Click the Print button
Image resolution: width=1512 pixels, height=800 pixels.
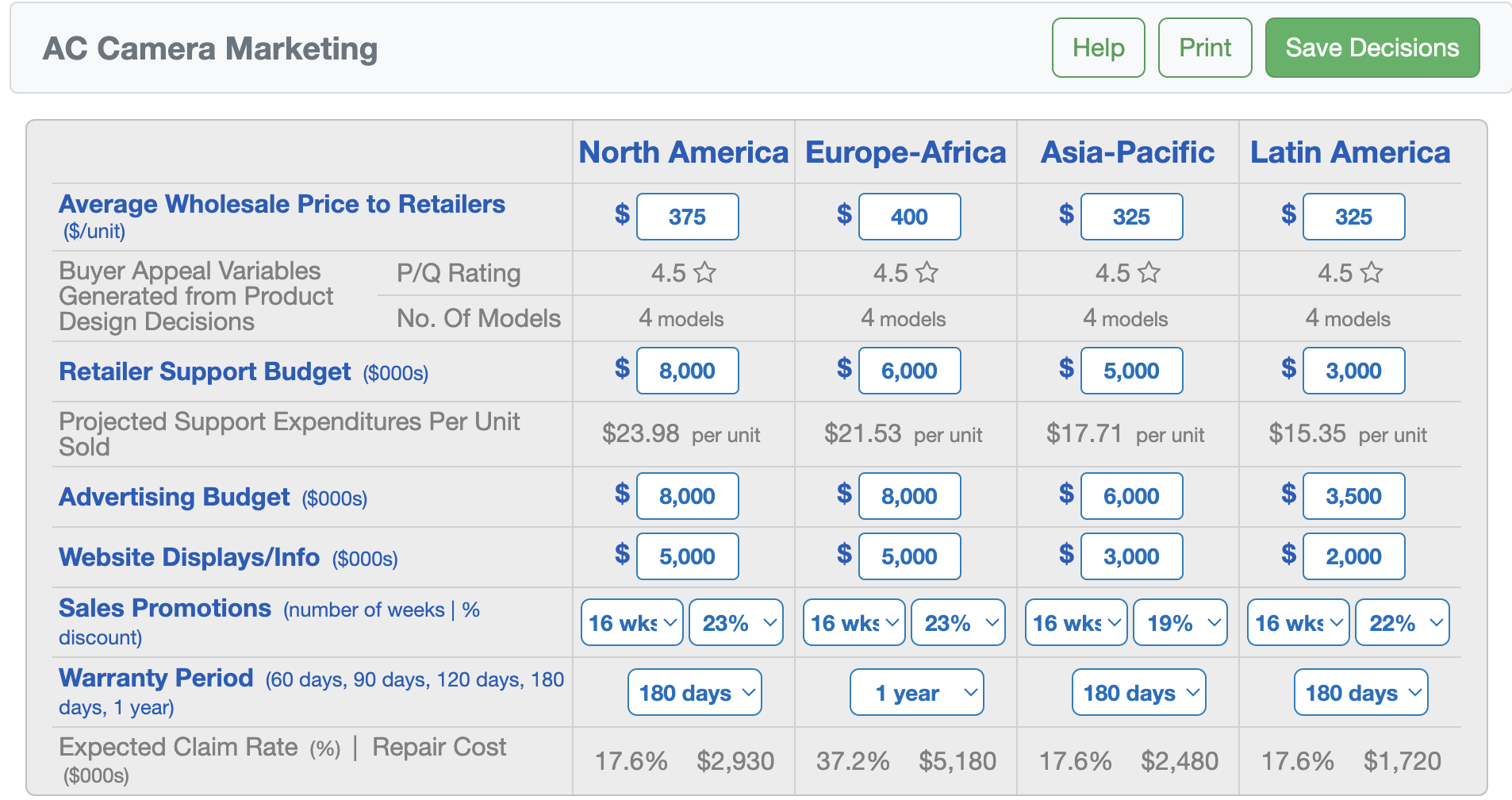point(1204,48)
